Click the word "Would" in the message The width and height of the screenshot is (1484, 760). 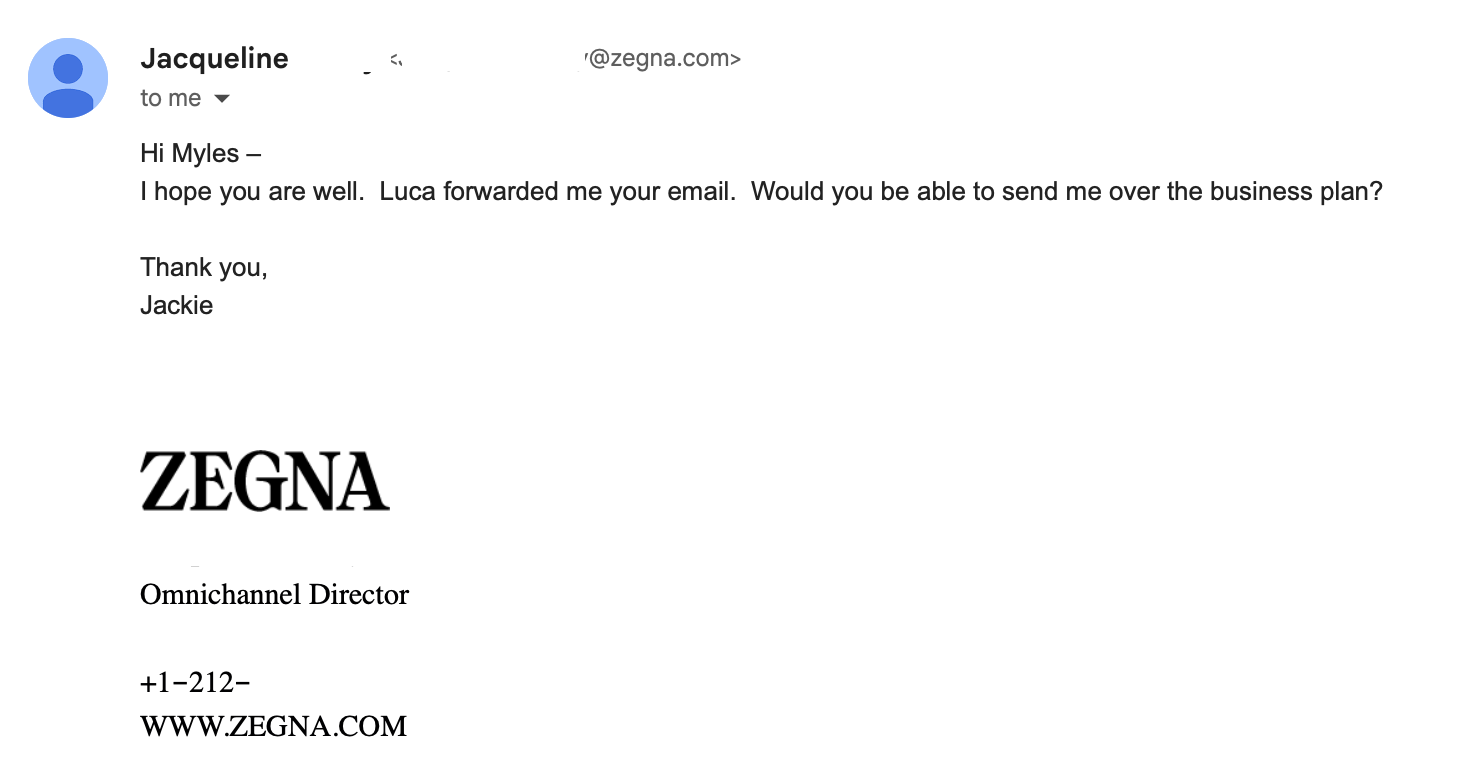(x=784, y=192)
